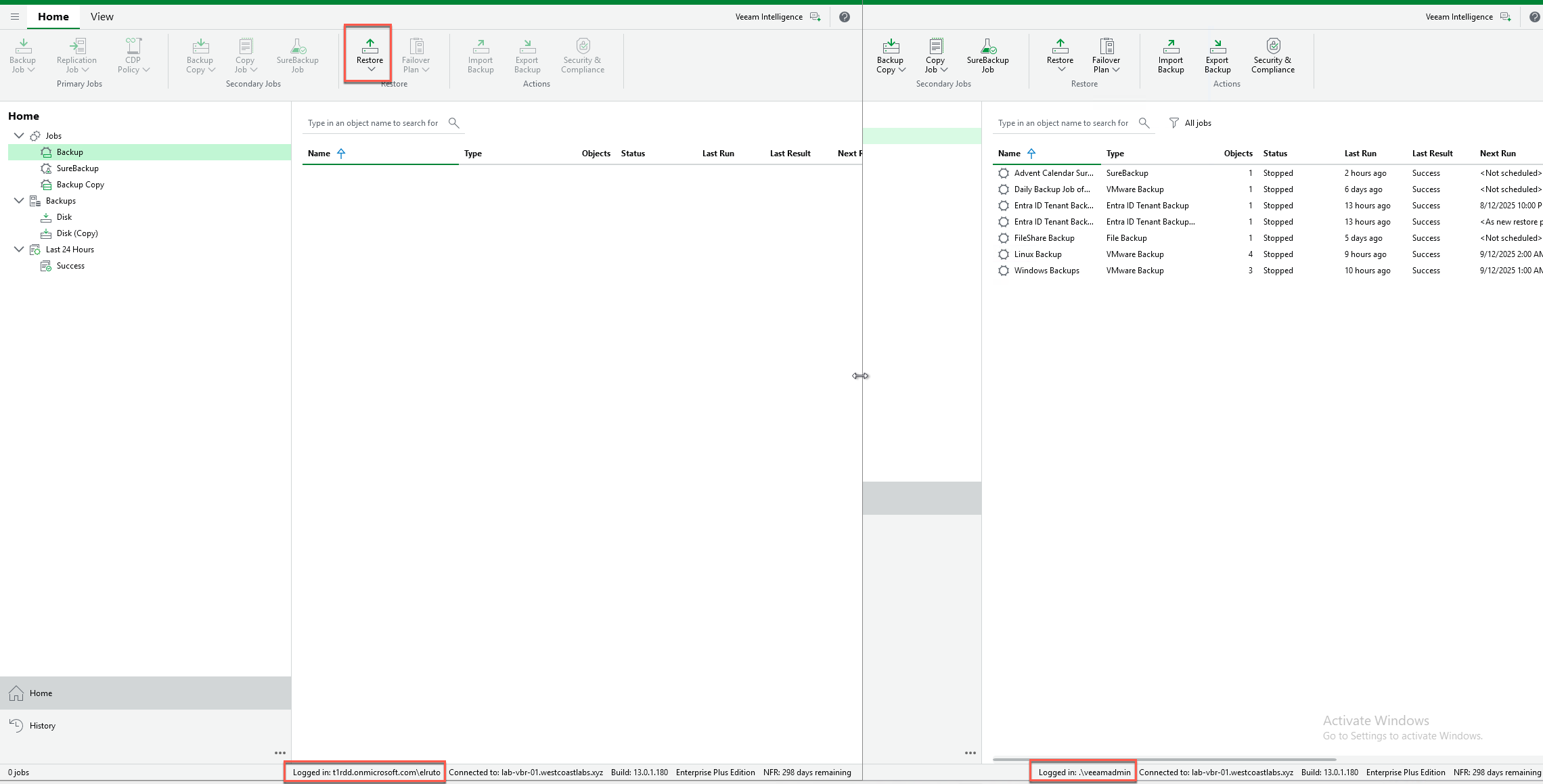
Task: Switch to the View ribbon tab
Action: 102,17
